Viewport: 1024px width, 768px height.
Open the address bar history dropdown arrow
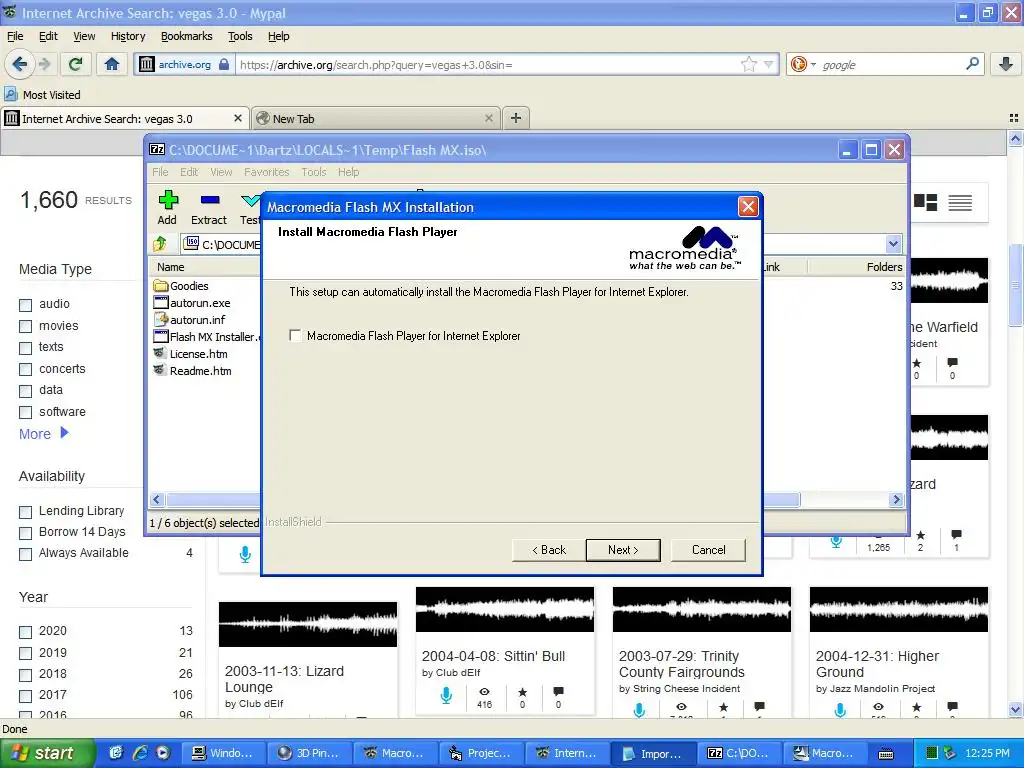(769, 64)
